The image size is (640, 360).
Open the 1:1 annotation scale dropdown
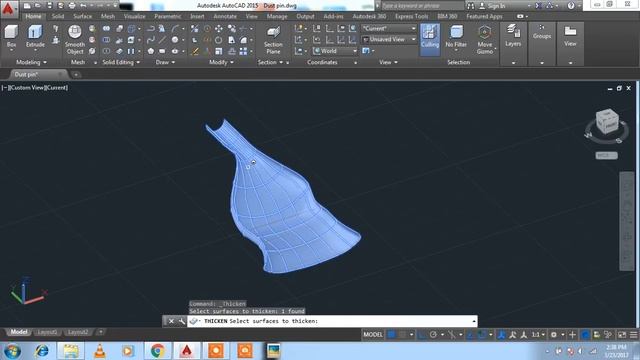coord(538,335)
